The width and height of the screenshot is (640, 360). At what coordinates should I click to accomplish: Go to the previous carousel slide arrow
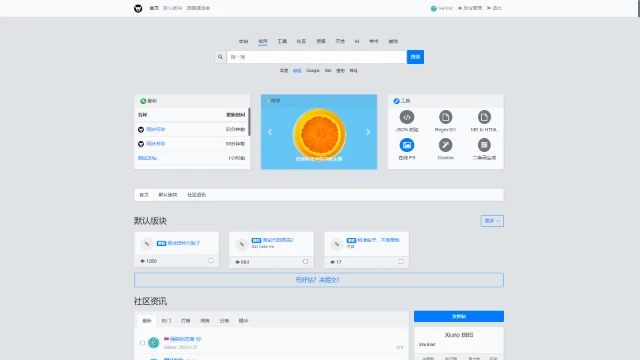(x=270, y=132)
